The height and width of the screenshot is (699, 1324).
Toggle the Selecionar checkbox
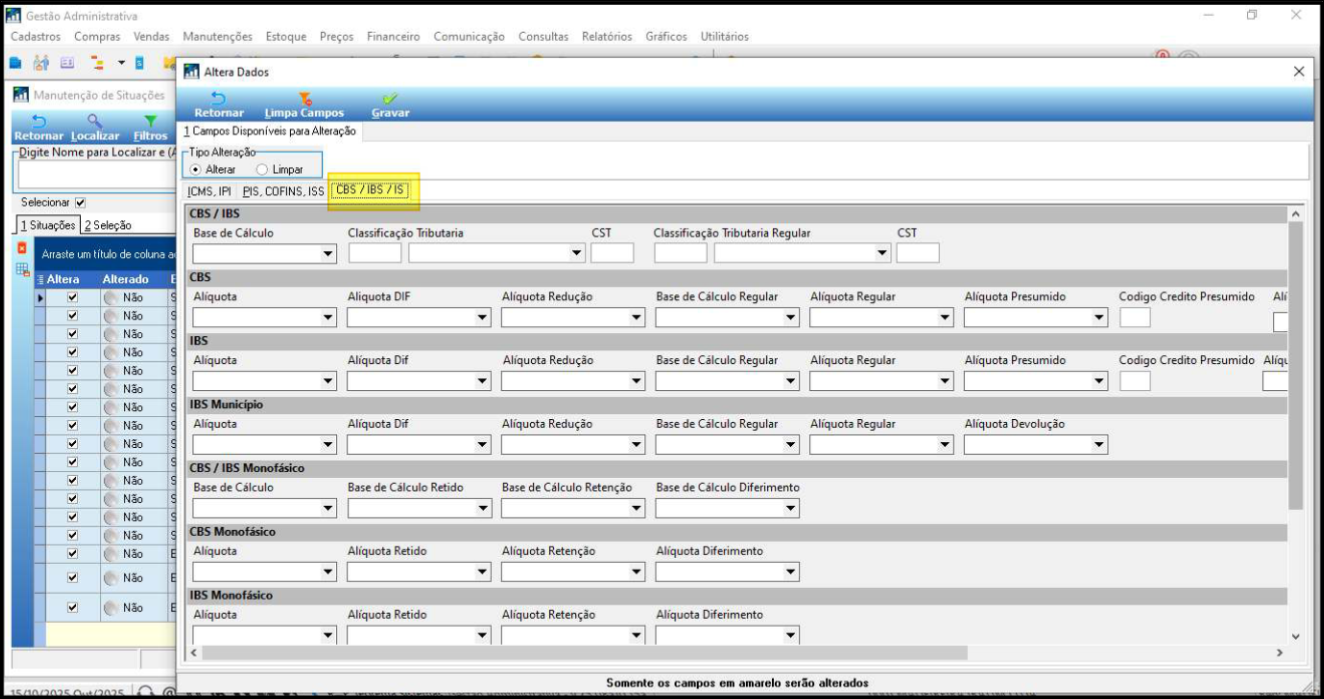(x=81, y=202)
